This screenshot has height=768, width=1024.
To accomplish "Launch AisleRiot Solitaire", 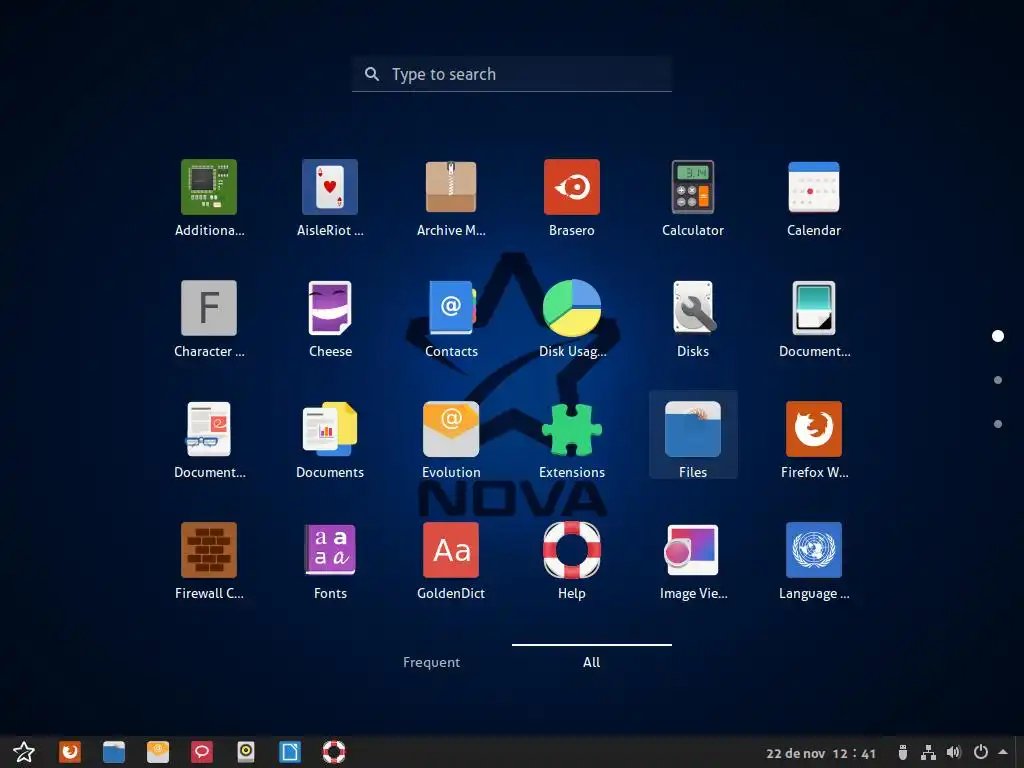I will 330,199.
